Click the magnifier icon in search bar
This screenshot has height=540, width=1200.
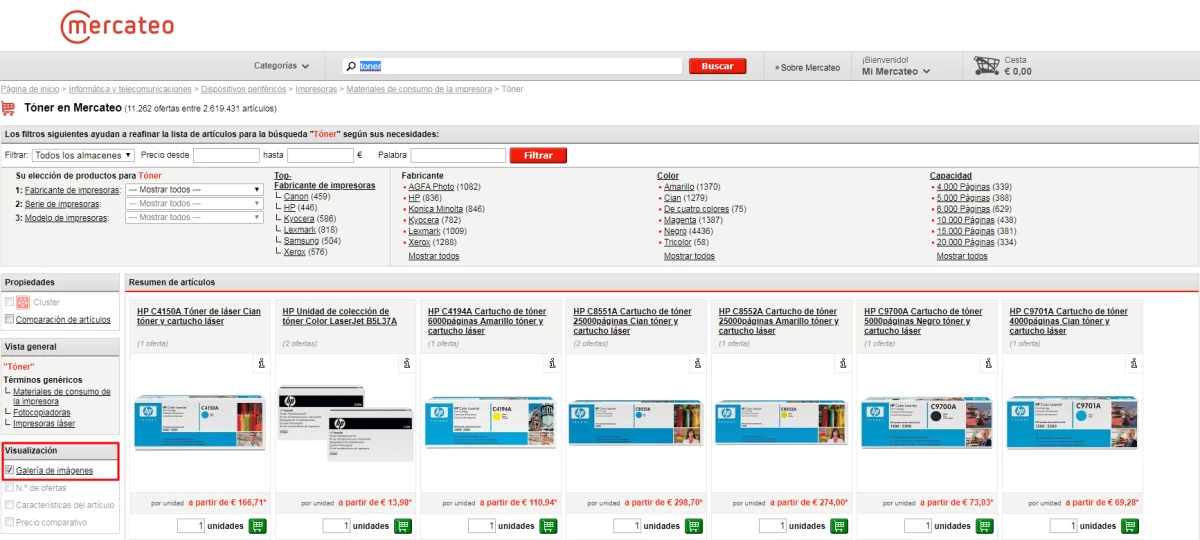point(351,67)
